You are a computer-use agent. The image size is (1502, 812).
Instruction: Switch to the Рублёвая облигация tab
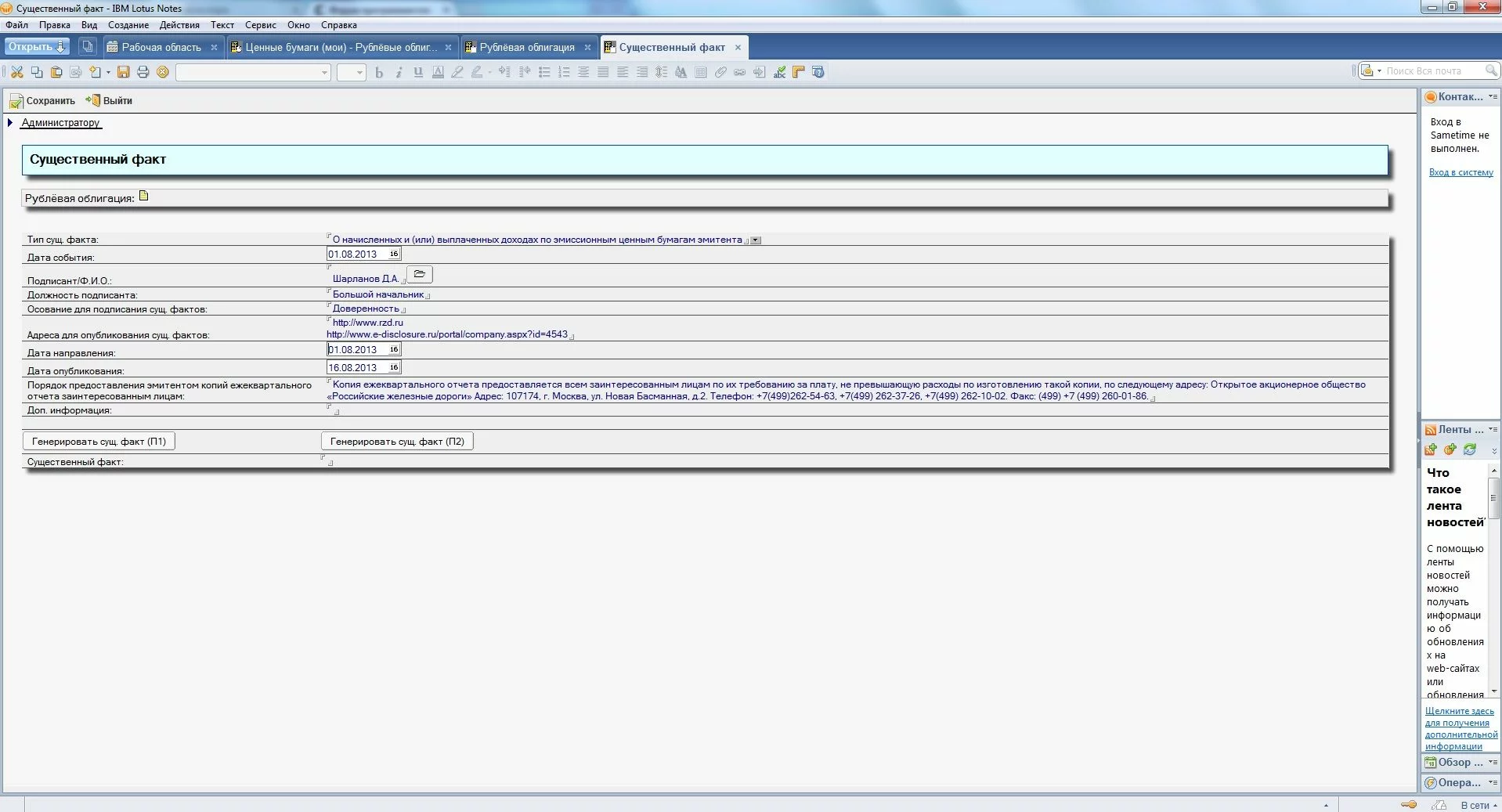[526, 47]
